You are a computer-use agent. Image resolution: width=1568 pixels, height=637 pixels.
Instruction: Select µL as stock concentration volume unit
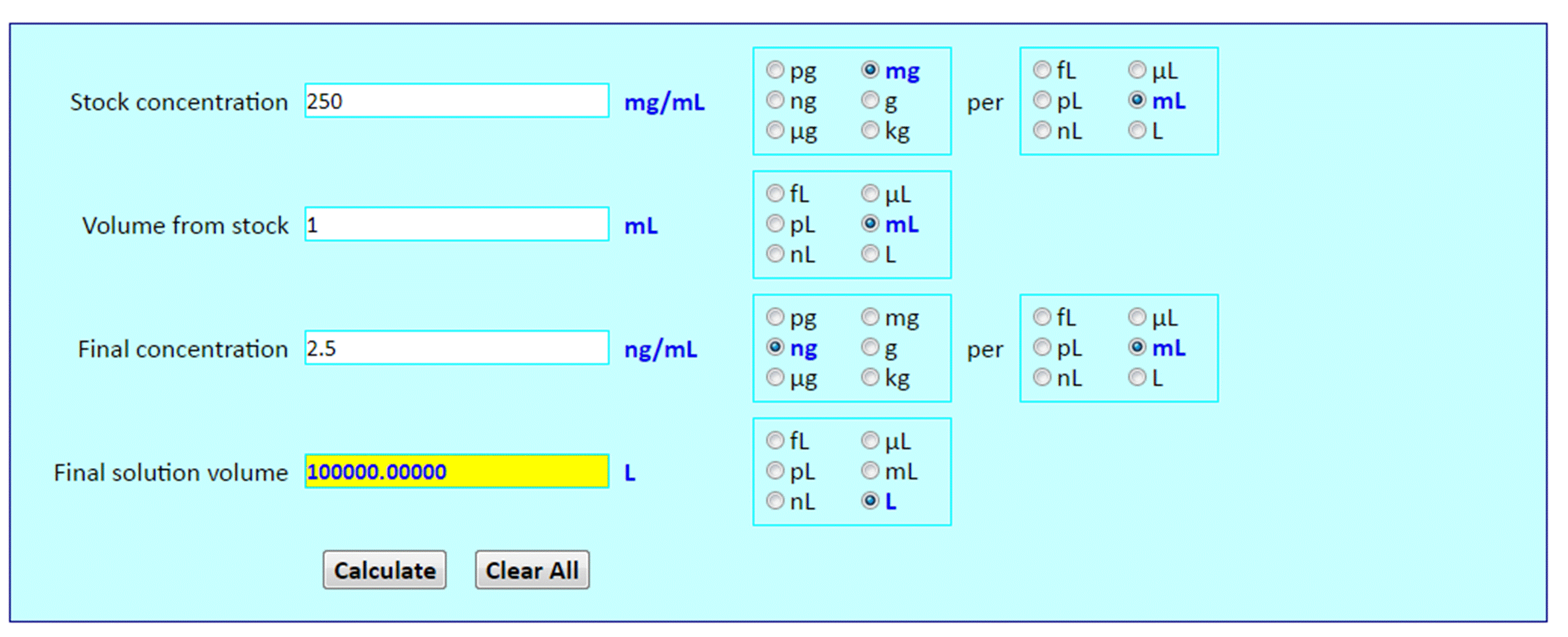pyautogui.click(x=1137, y=70)
